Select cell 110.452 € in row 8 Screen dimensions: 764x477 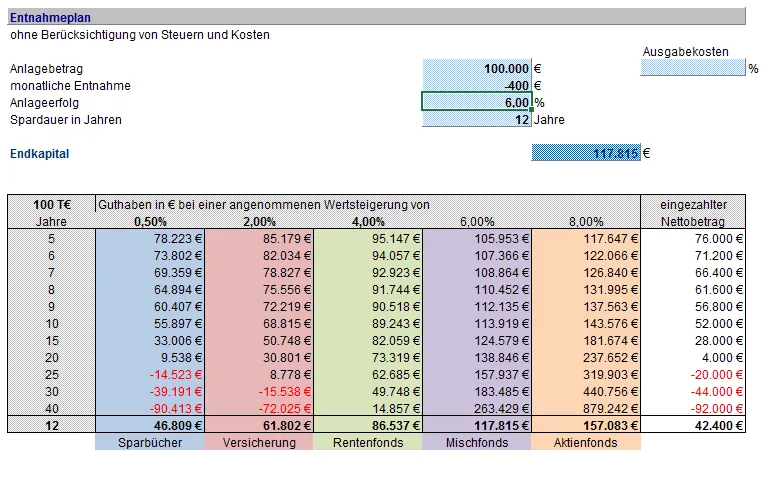tap(477, 290)
